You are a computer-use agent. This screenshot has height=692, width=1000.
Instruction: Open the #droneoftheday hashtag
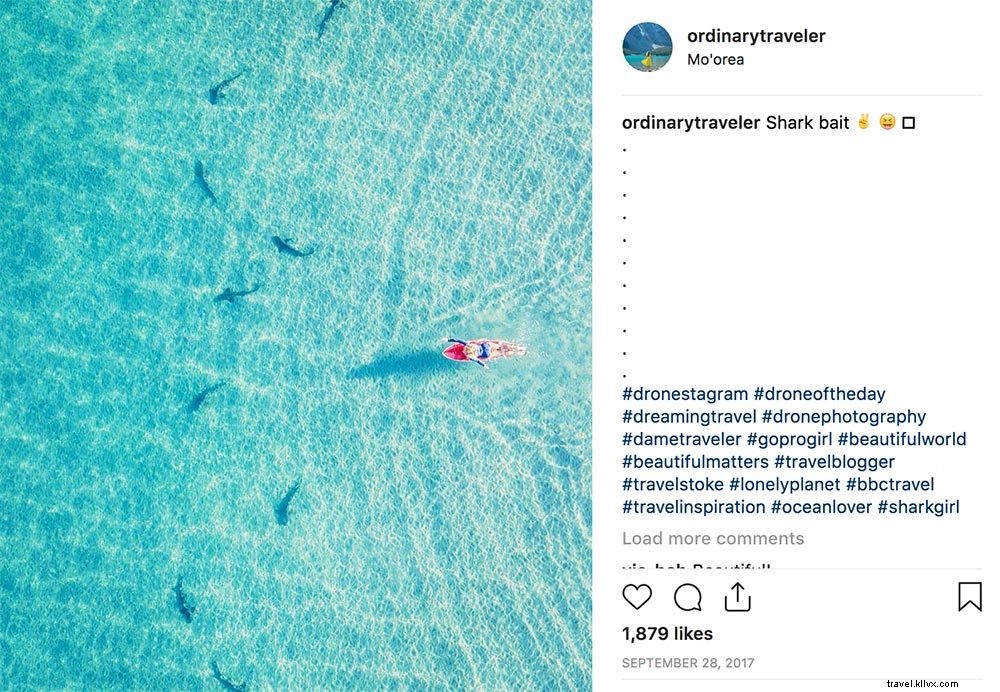click(824, 394)
